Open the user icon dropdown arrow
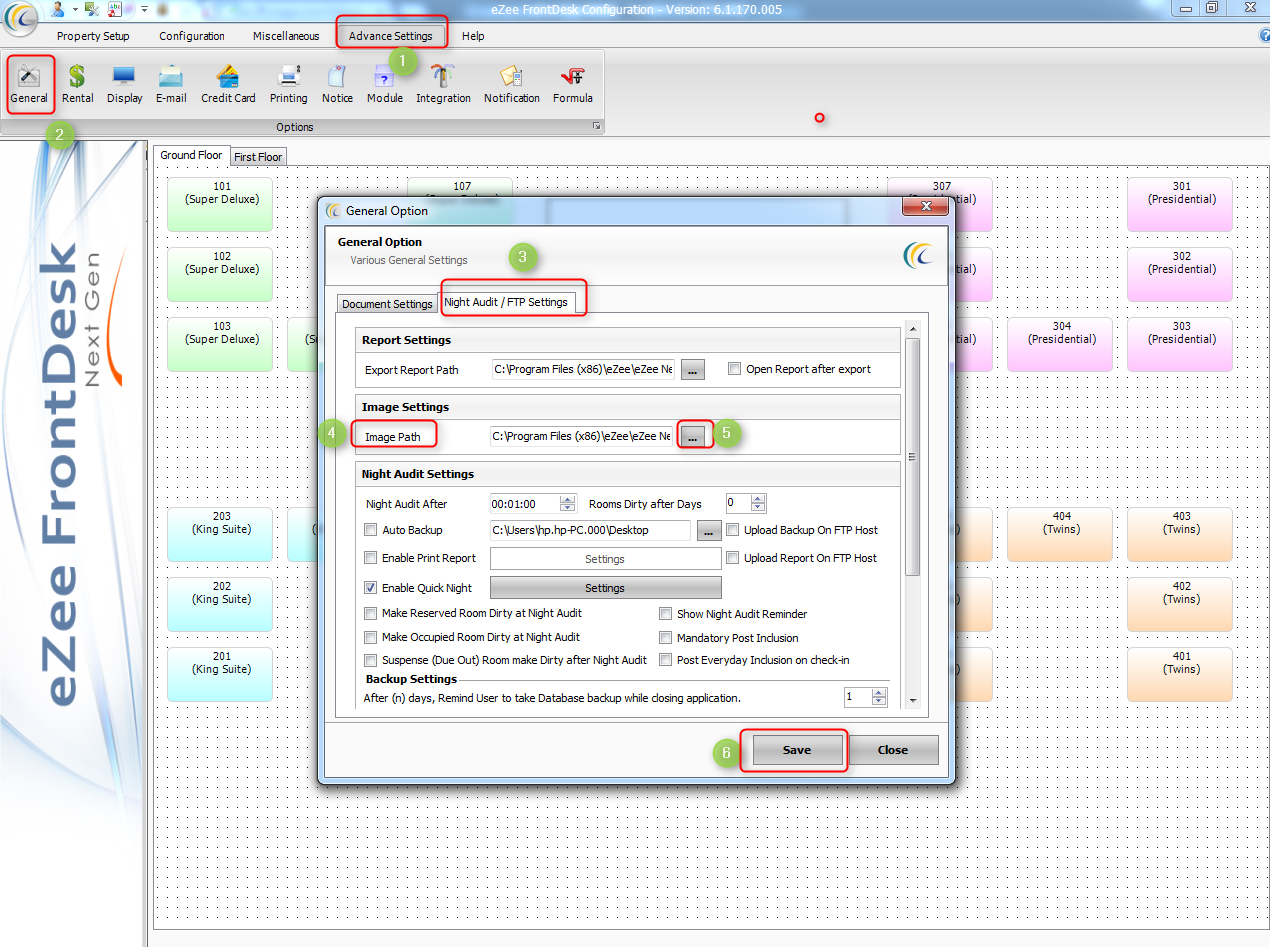The height and width of the screenshot is (947, 1270). [74, 8]
